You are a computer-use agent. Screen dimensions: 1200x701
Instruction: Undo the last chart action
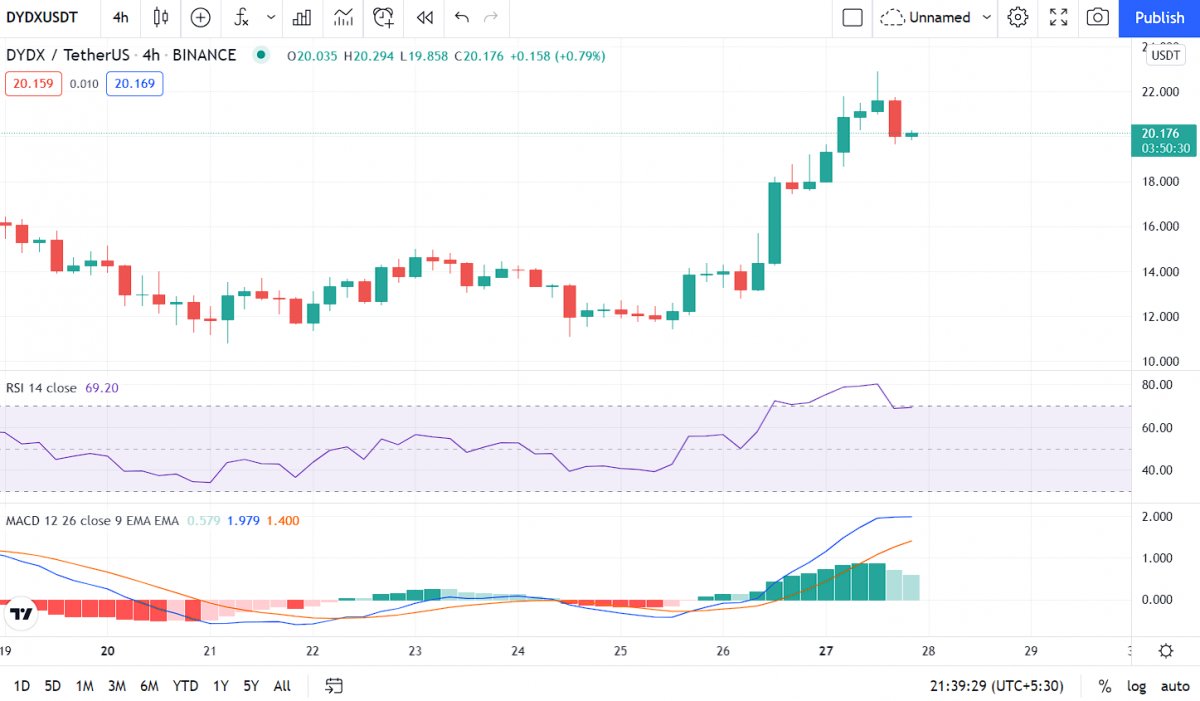click(x=461, y=17)
